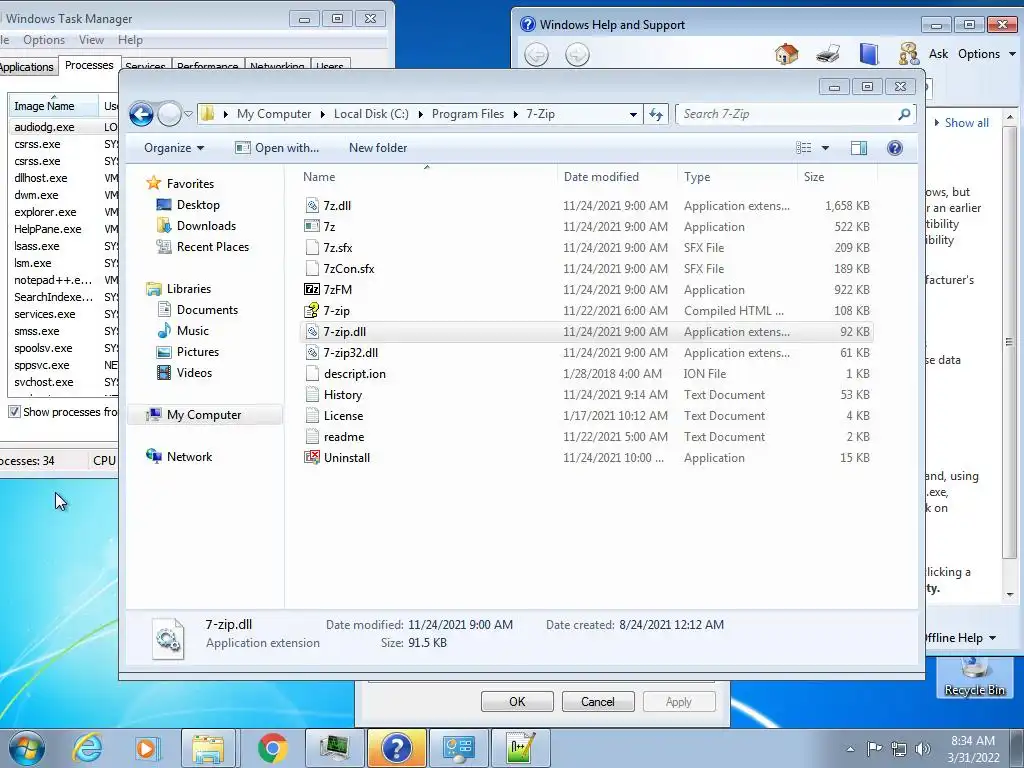Expand the arrow after My Computer in breadcrumb
The image size is (1024, 768).
[x=323, y=114]
